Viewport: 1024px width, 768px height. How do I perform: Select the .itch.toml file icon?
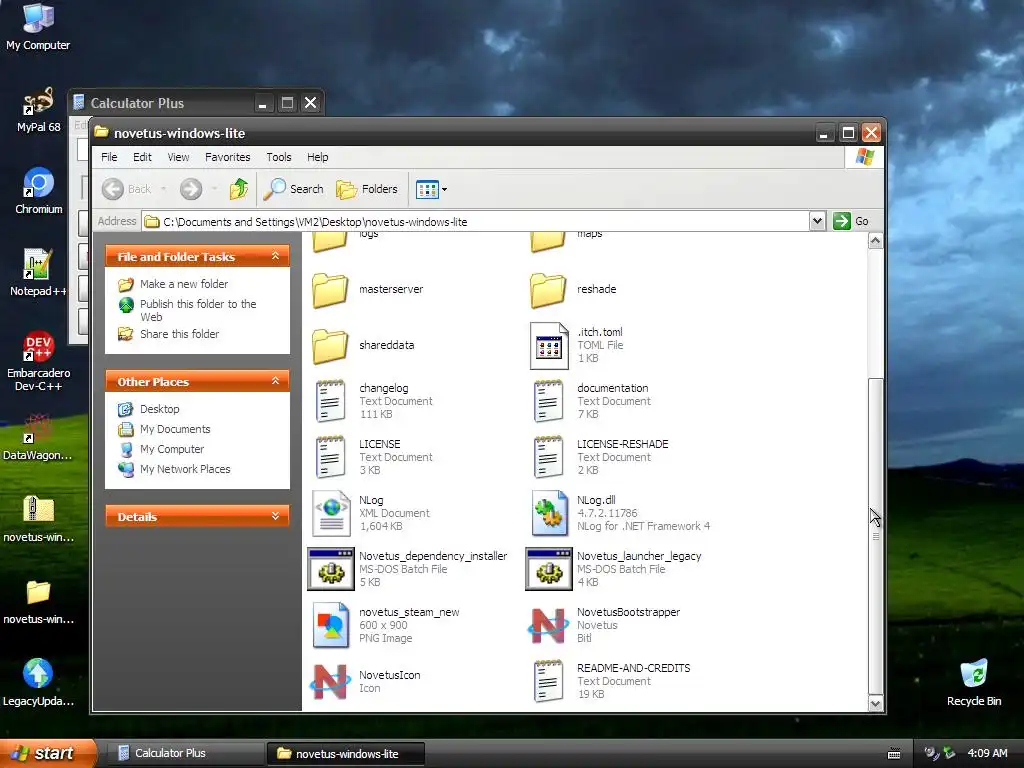click(549, 345)
